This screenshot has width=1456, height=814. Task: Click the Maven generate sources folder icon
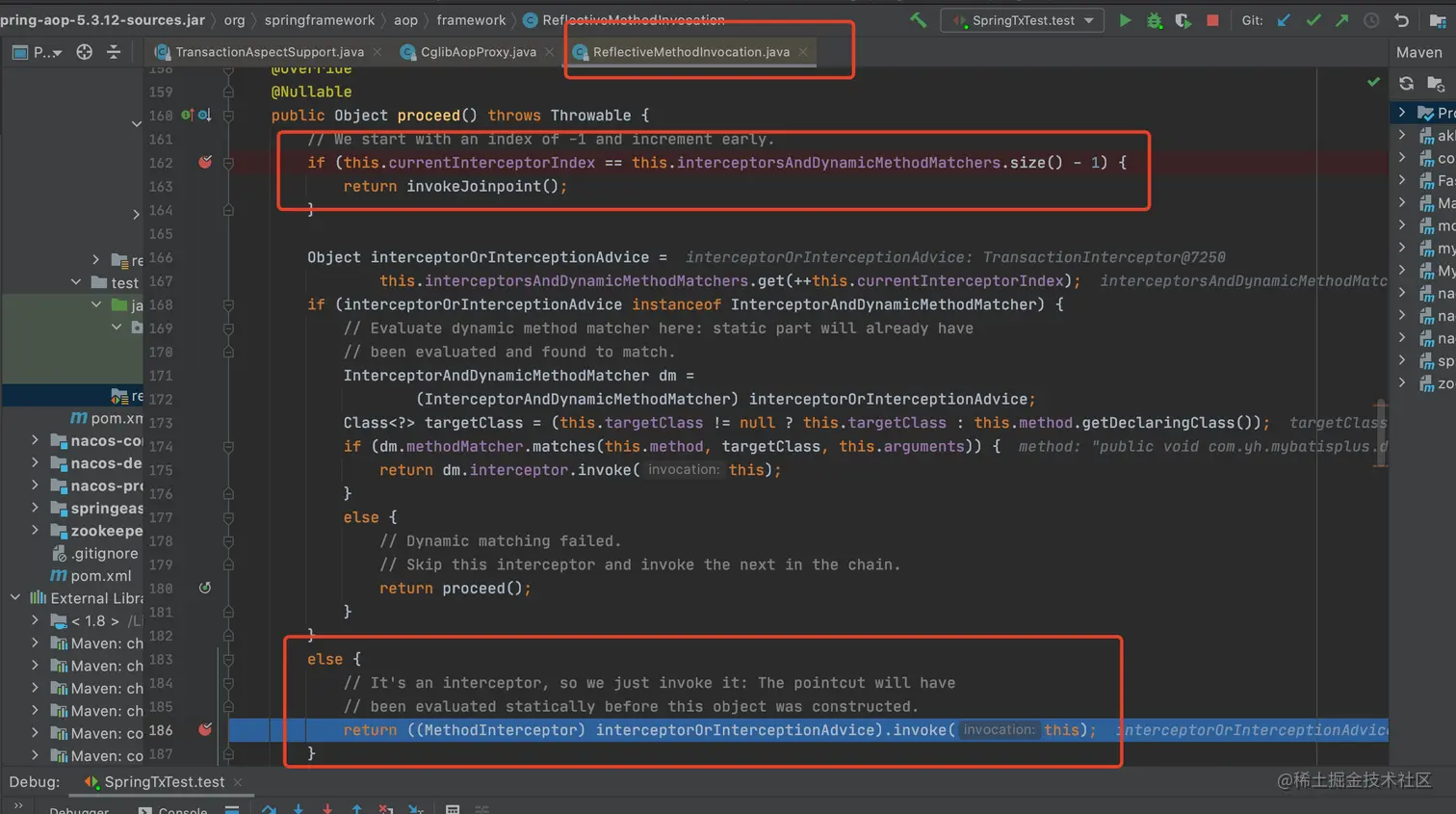click(x=1436, y=84)
